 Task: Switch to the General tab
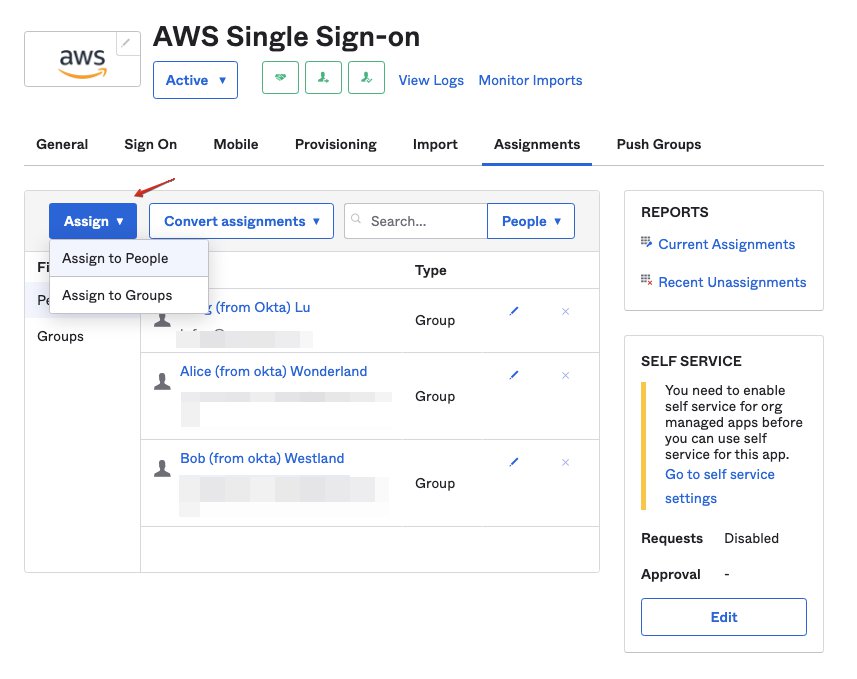click(62, 144)
